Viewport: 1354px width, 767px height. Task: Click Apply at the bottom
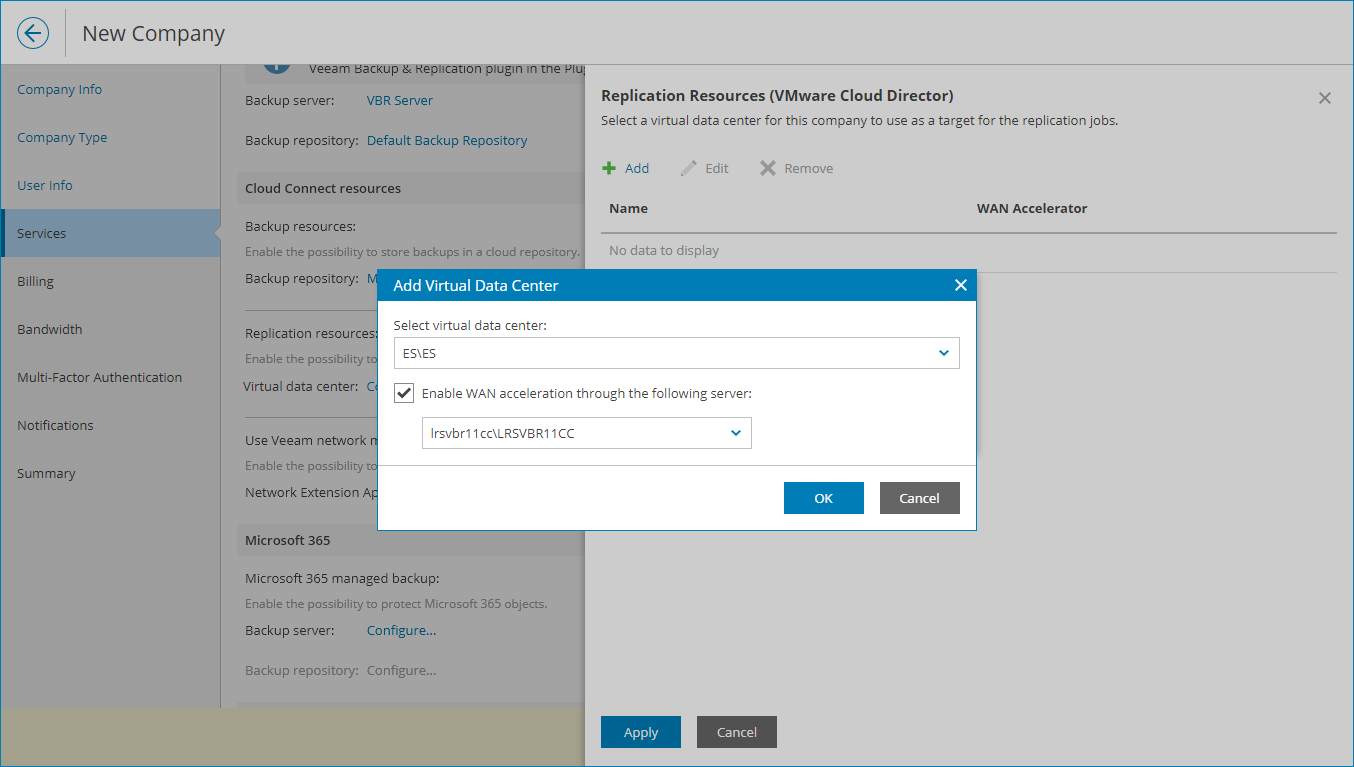640,731
